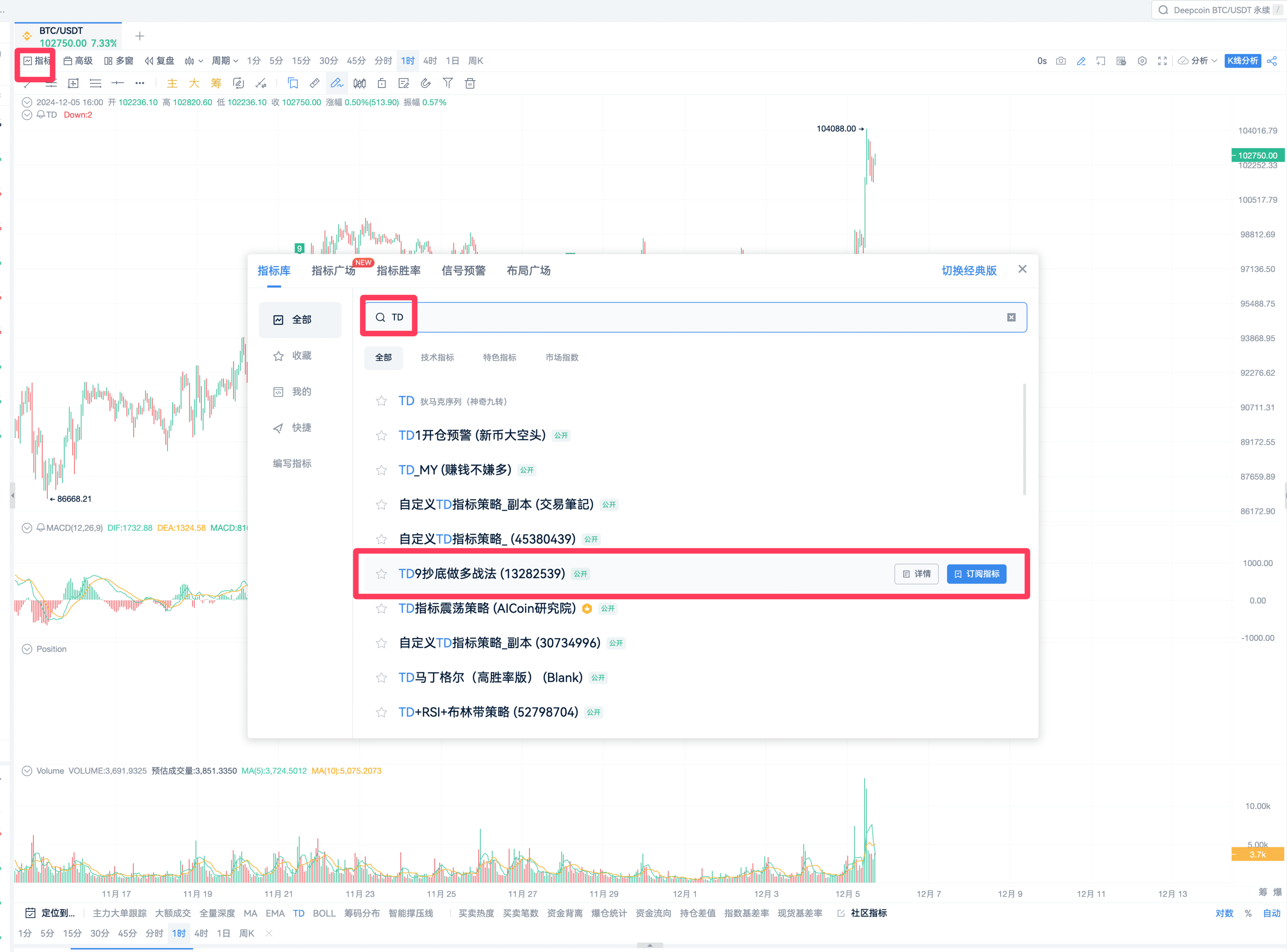Toggle the 弹 bullet-comment icon
The height and width of the screenshot is (952, 1287).
tap(1121, 61)
